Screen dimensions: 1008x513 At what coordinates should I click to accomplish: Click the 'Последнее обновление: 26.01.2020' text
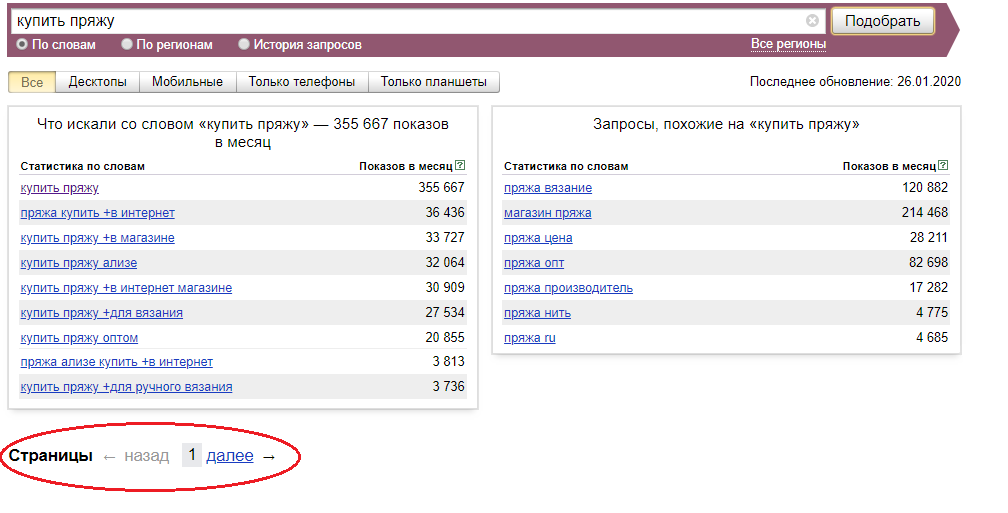click(855, 82)
